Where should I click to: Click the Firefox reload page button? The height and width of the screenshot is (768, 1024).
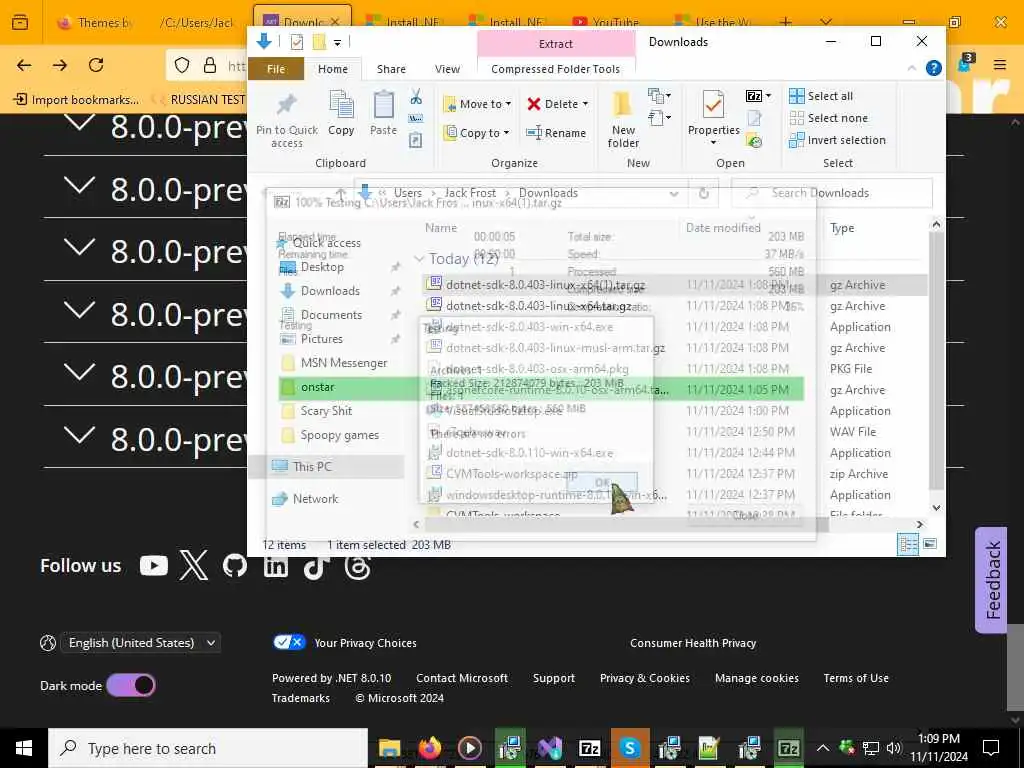point(96,65)
